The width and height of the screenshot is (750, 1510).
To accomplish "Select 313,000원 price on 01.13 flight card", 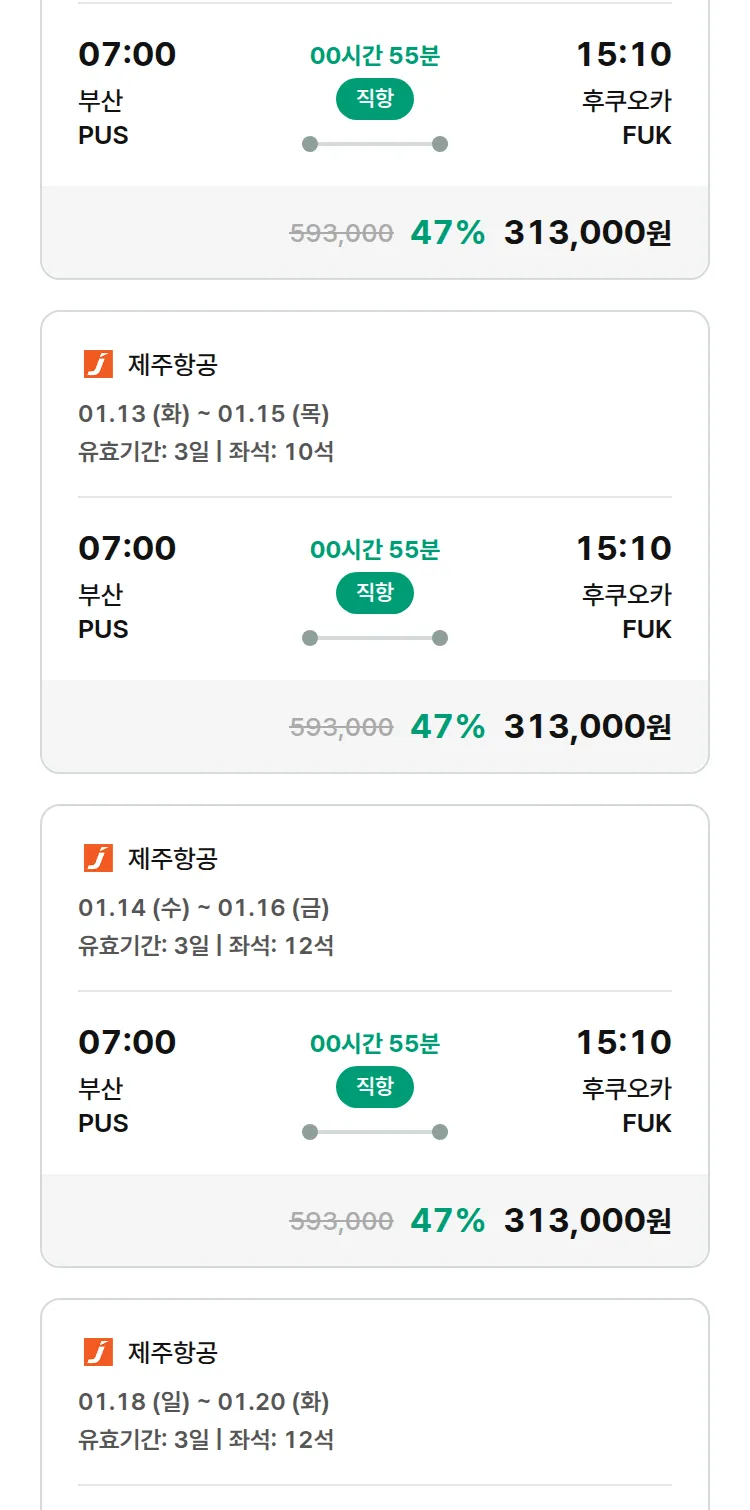I will [x=587, y=727].
